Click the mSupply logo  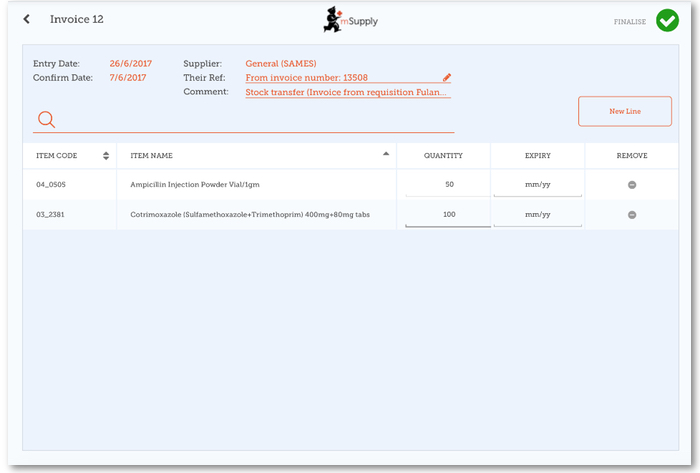[x=350, y=20]
